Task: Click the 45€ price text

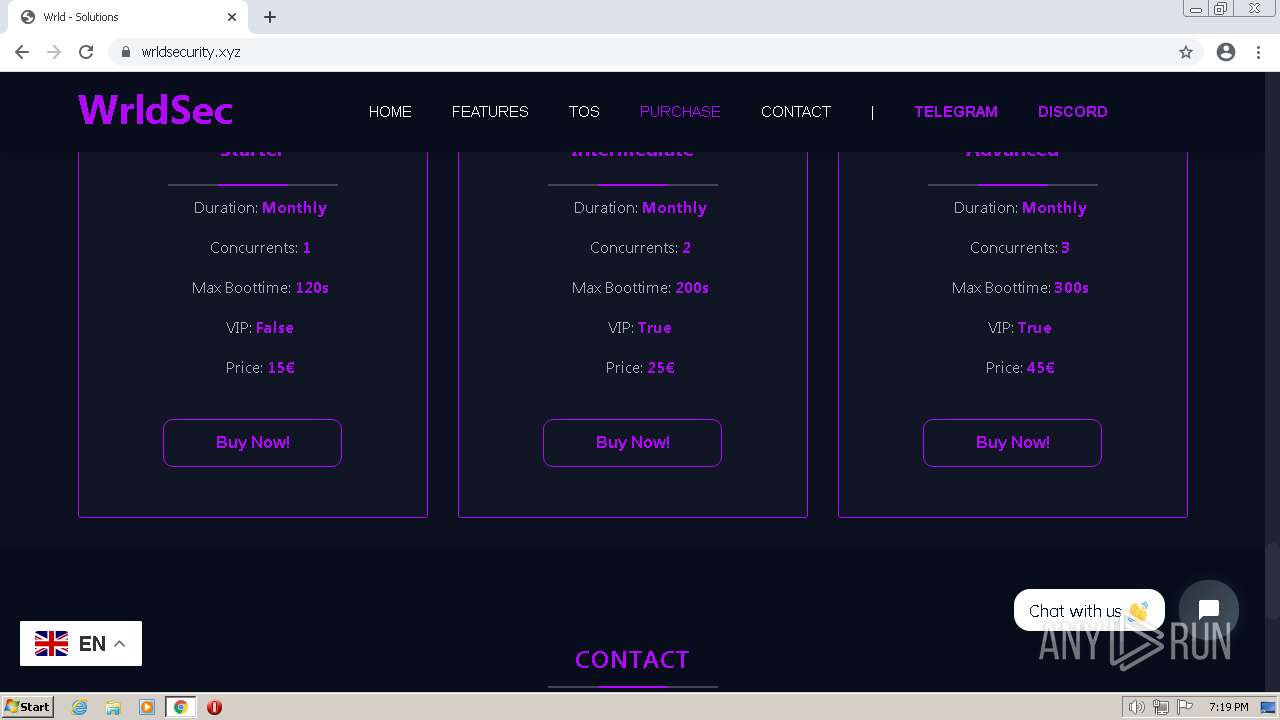Action: (1041, 368)
